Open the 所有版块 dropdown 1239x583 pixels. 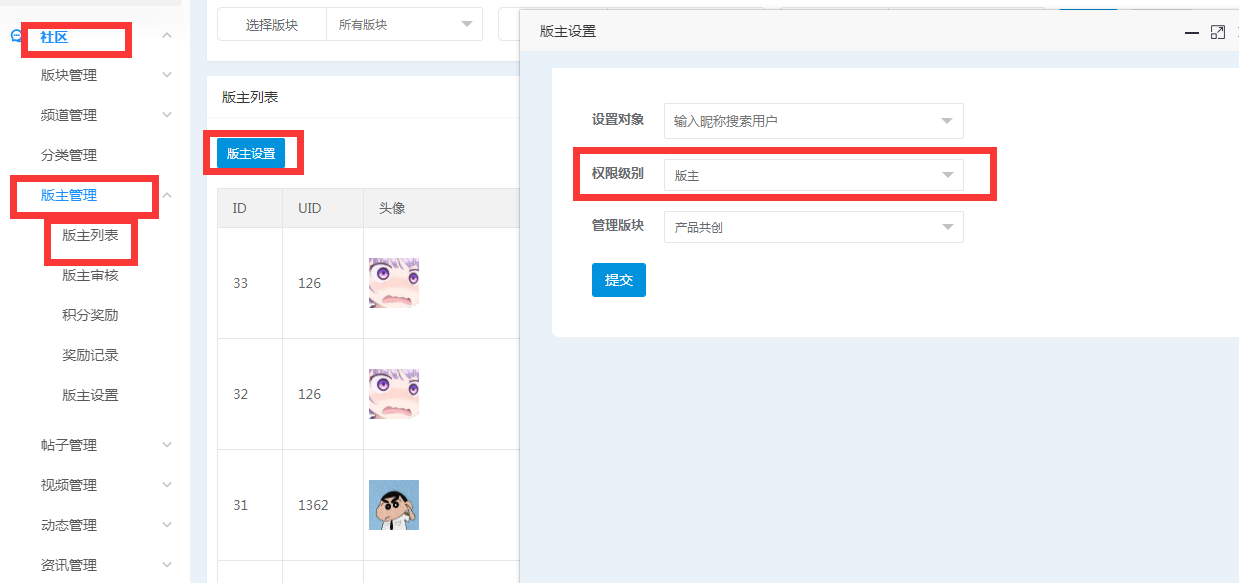(x=404, y=24)
